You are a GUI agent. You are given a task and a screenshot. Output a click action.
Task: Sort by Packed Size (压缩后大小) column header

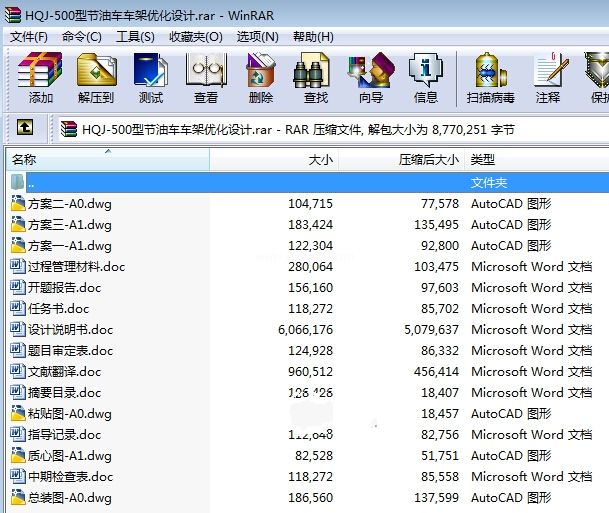tap(402, 159)
